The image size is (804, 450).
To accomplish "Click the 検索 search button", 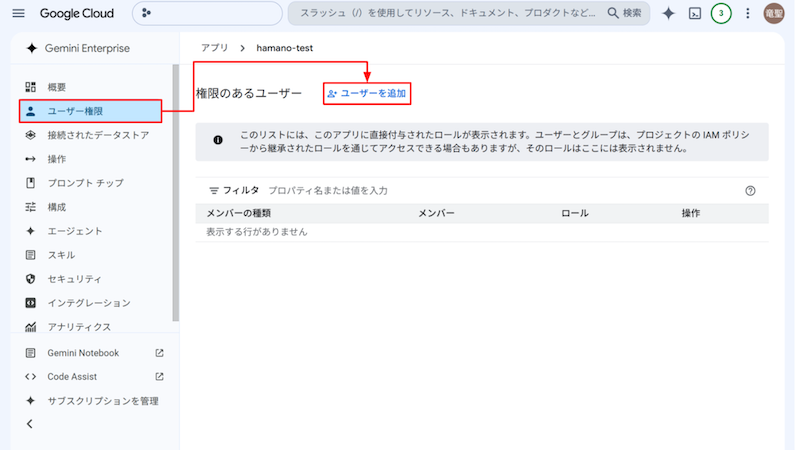I will tap(625, 13).
